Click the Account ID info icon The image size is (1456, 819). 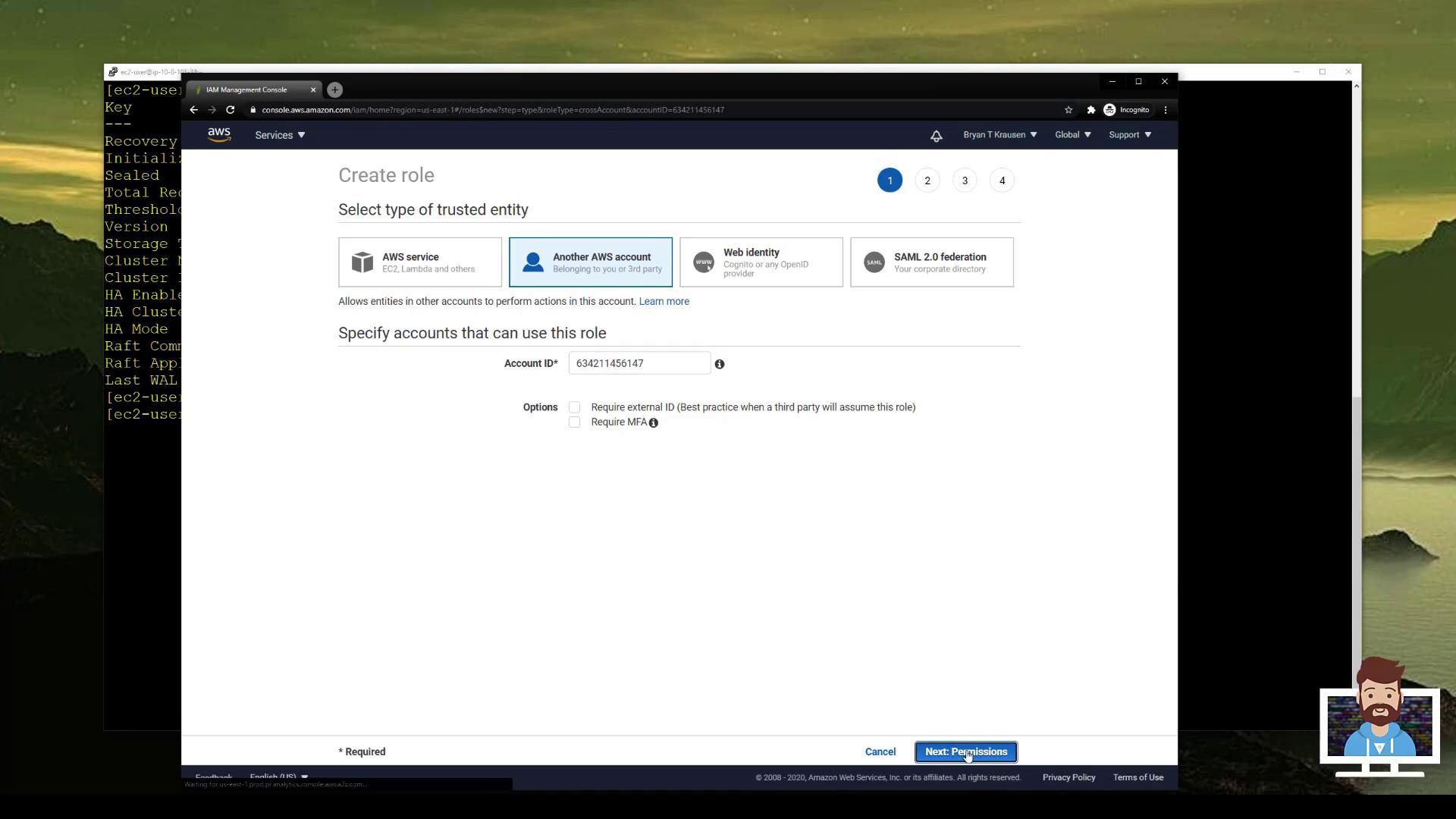click(x=720, y=365)
